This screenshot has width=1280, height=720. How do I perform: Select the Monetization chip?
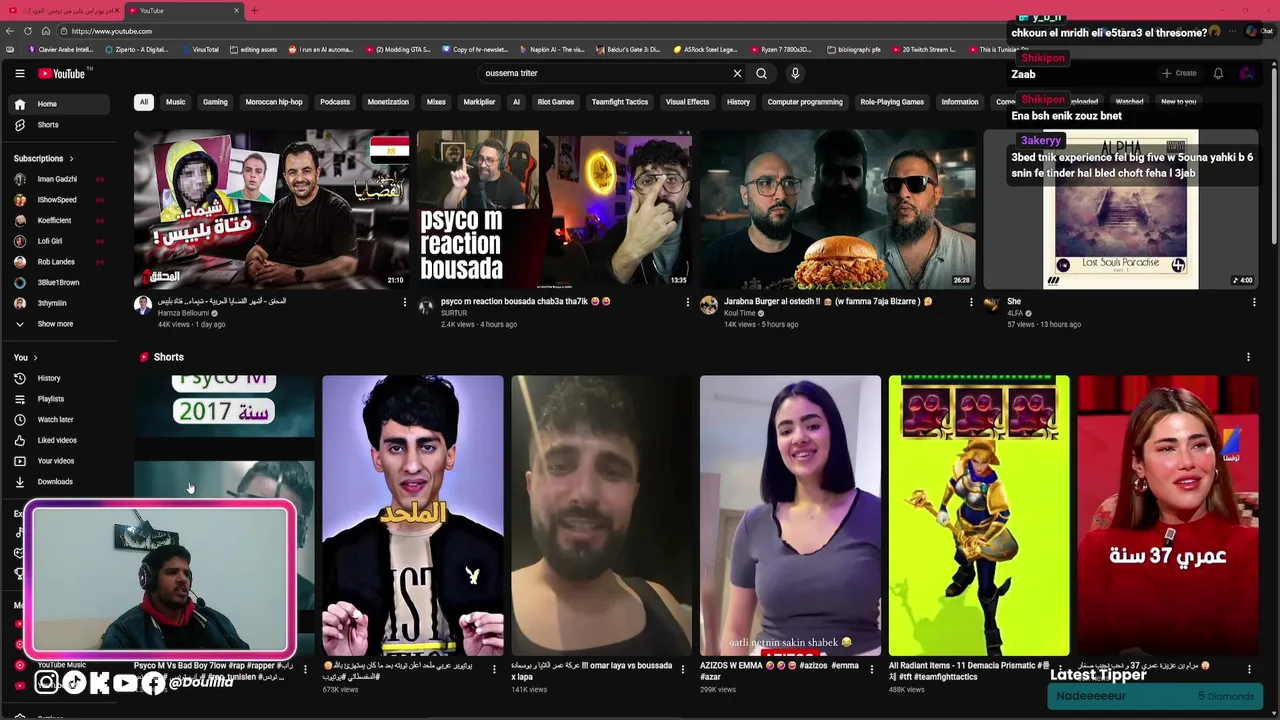388,102
